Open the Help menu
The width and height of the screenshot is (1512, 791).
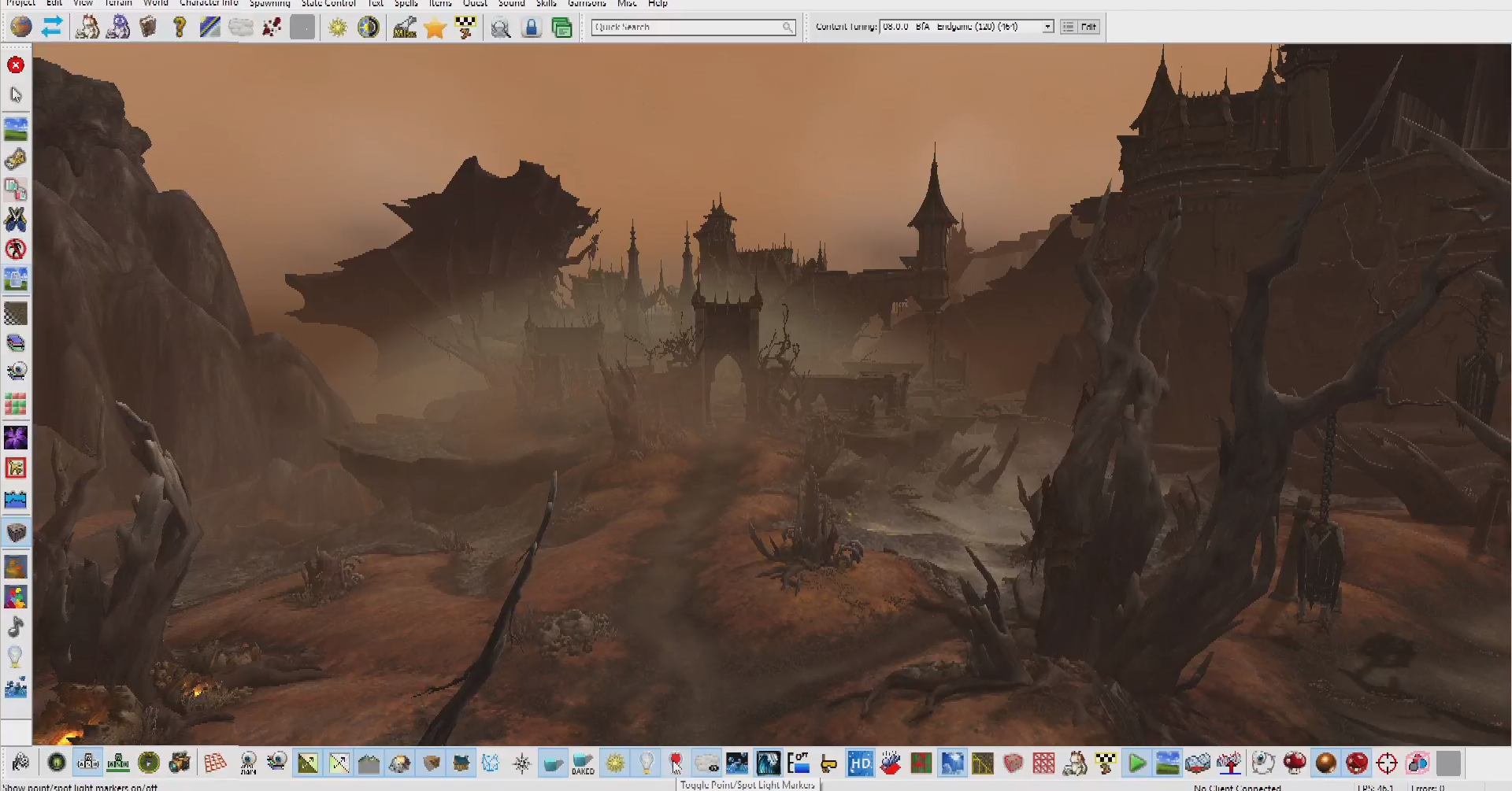tap(658, 3)
